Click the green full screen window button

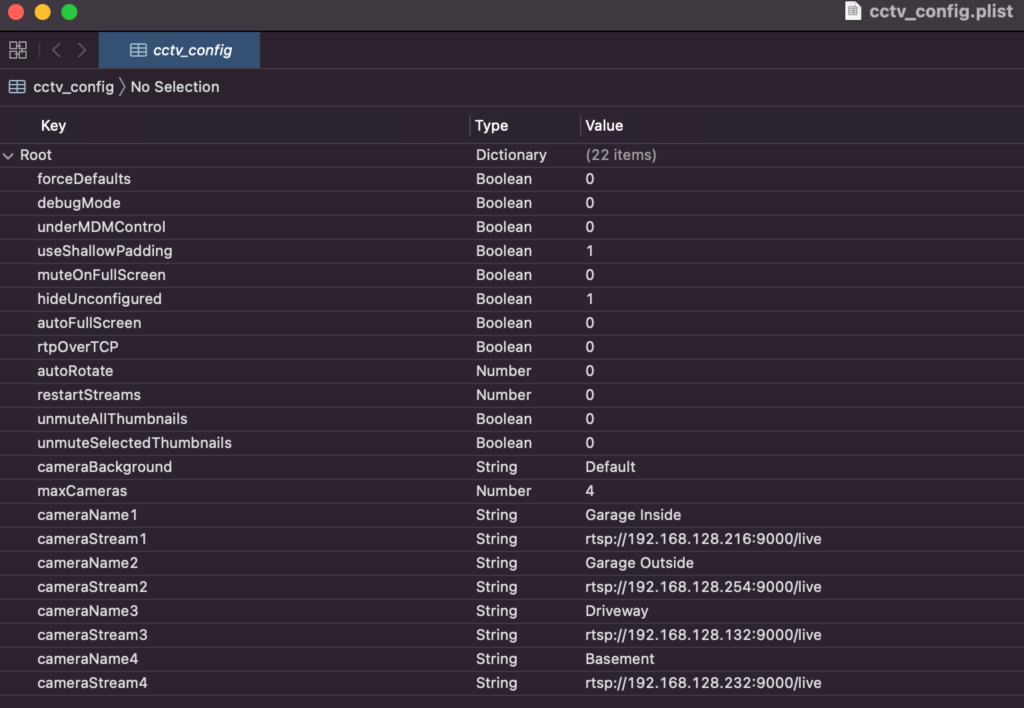[x=69, y=13]
